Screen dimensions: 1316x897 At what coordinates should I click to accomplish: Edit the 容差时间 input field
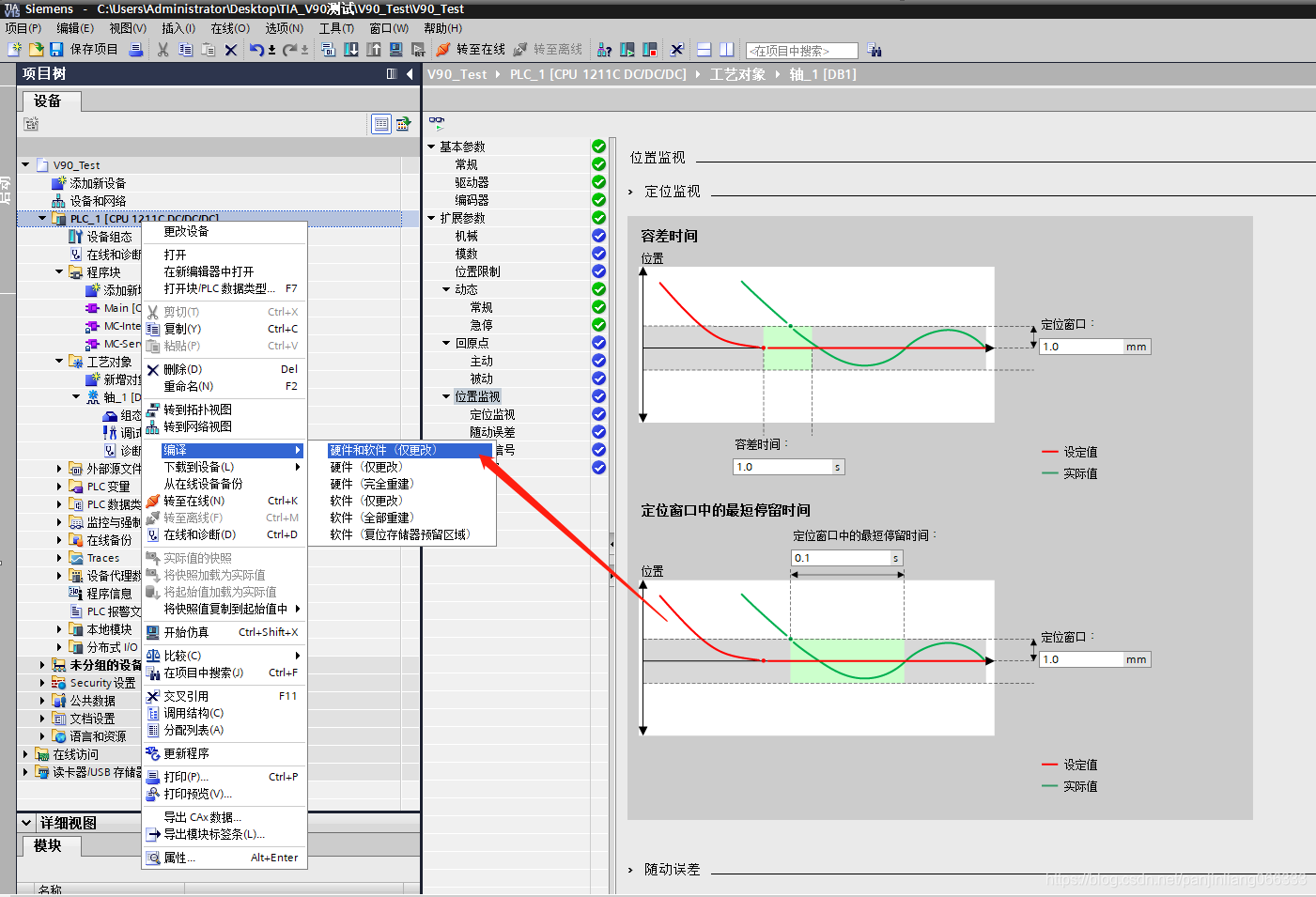[x=782, y=467]
